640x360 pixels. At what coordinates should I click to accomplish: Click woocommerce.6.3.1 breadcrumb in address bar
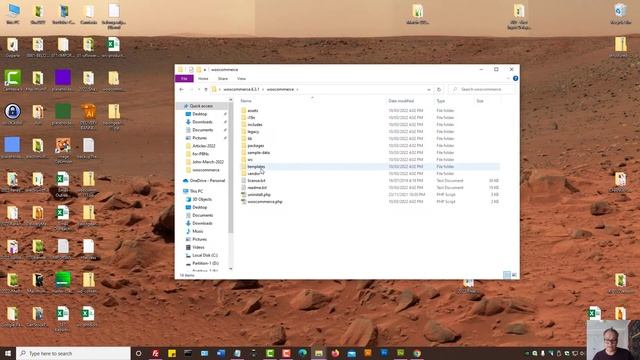pyautogui.click(x=241, y=89)
